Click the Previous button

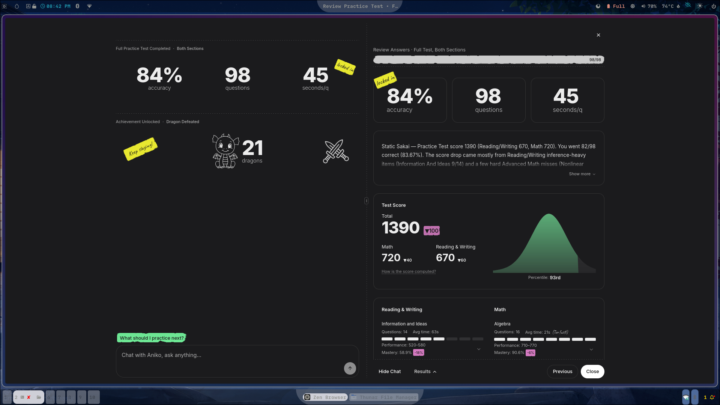tap(562, 371)
